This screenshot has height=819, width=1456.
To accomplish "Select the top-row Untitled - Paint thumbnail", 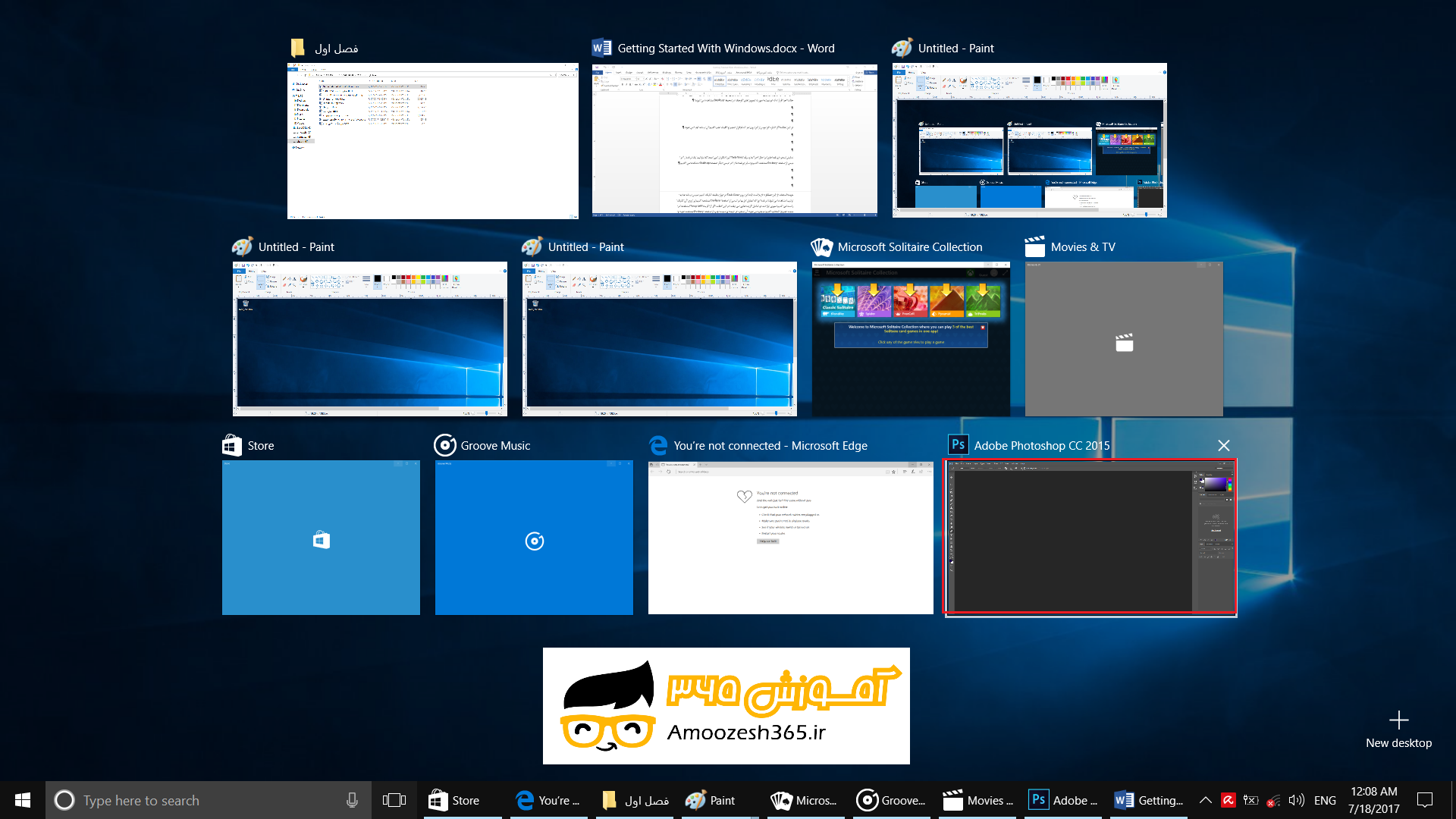I will pos(1029,140).
